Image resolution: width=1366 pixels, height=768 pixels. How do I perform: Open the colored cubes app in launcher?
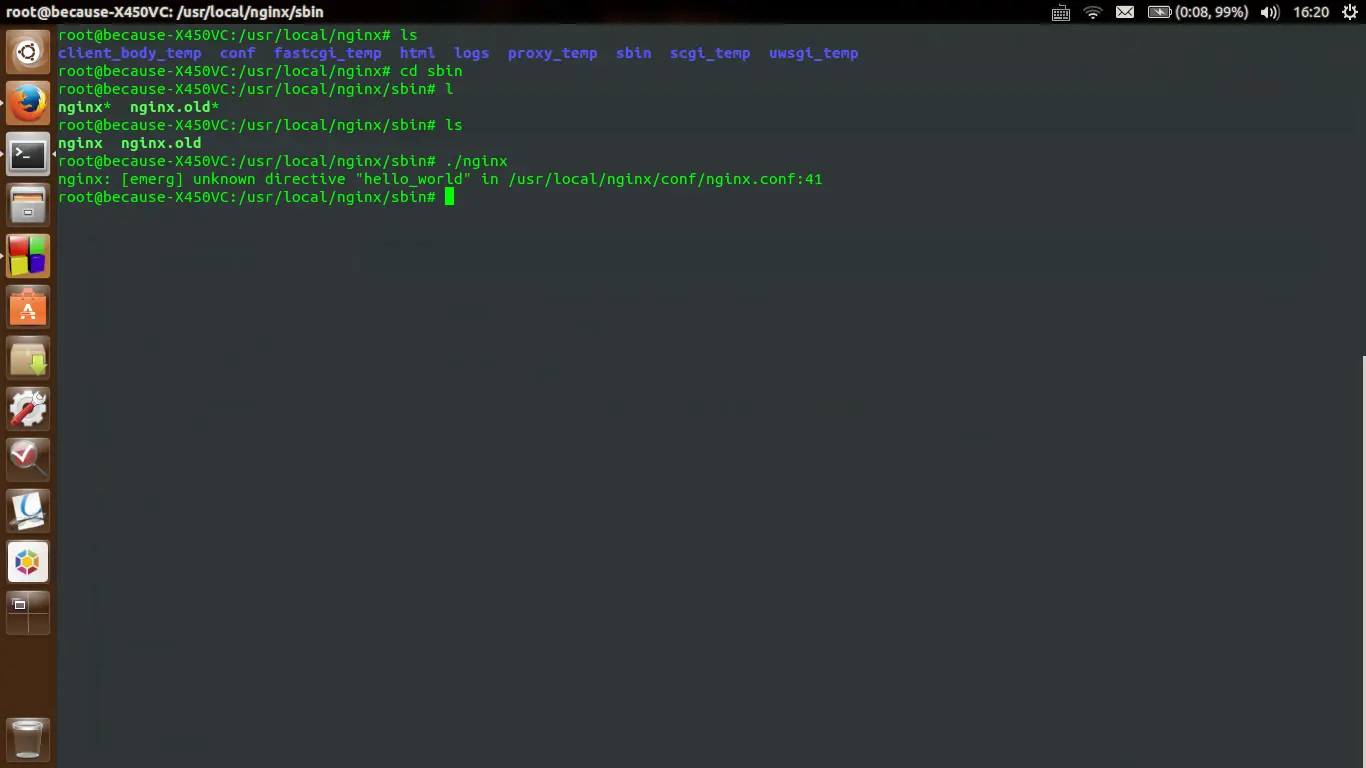[x=28, y=257]
